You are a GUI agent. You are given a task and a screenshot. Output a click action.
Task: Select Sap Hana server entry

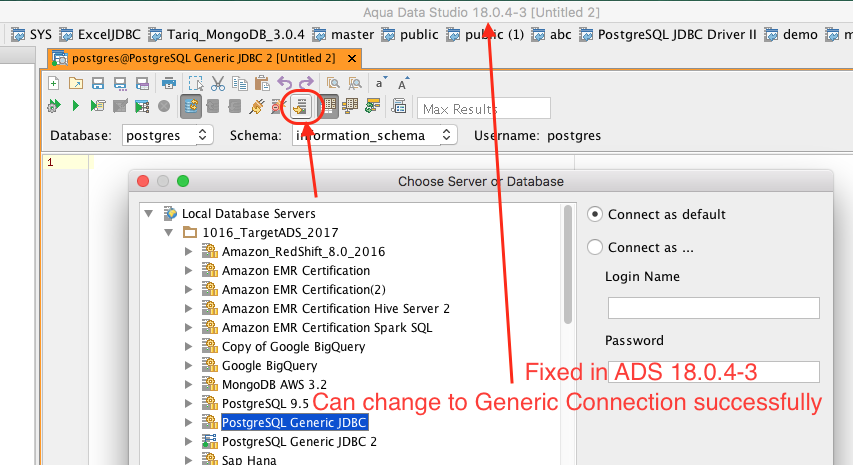click(249, 460)
